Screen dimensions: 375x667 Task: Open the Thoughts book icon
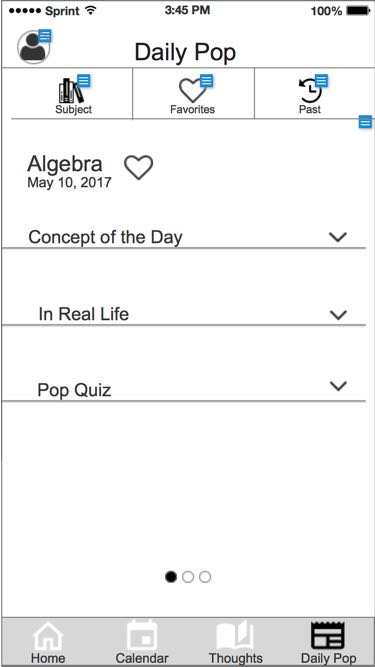(x=235, y=636)
